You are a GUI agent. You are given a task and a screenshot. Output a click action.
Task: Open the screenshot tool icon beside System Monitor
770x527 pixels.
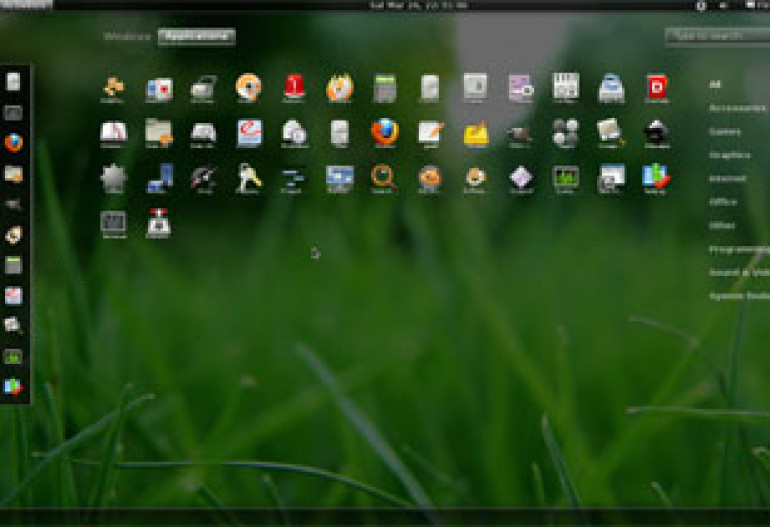tap(611, 178)
